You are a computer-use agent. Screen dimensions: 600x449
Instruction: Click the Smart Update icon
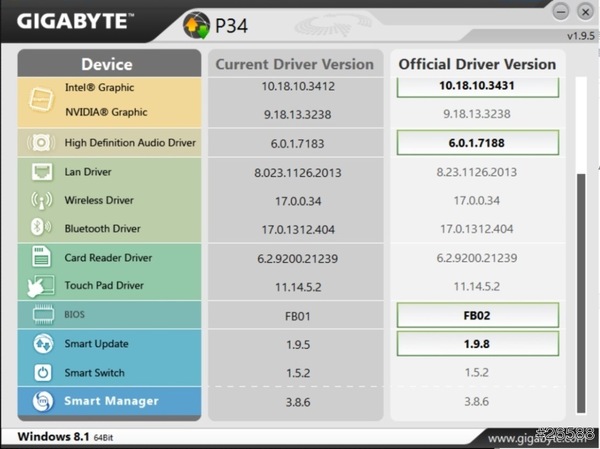click(42, 344)
